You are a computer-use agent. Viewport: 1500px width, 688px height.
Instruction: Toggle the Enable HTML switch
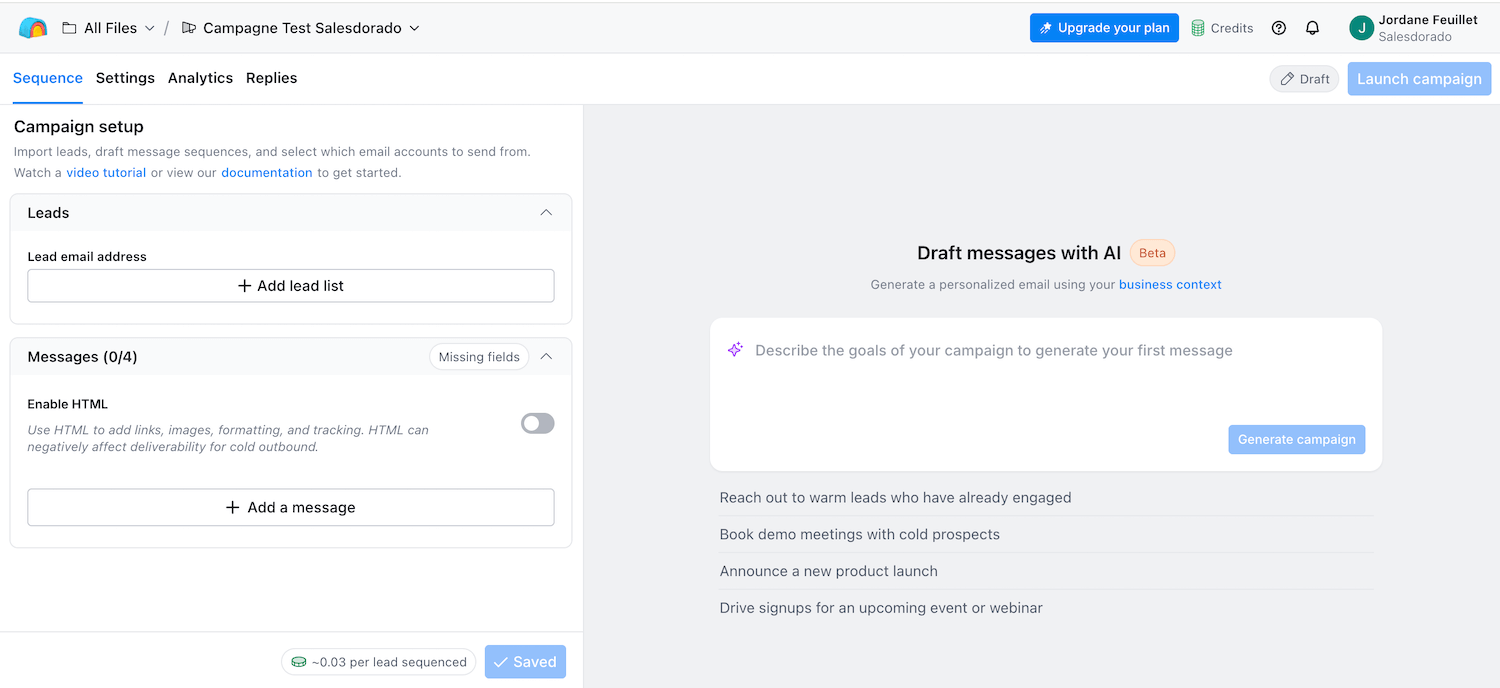pyautogui.click(x=537, y=424)
